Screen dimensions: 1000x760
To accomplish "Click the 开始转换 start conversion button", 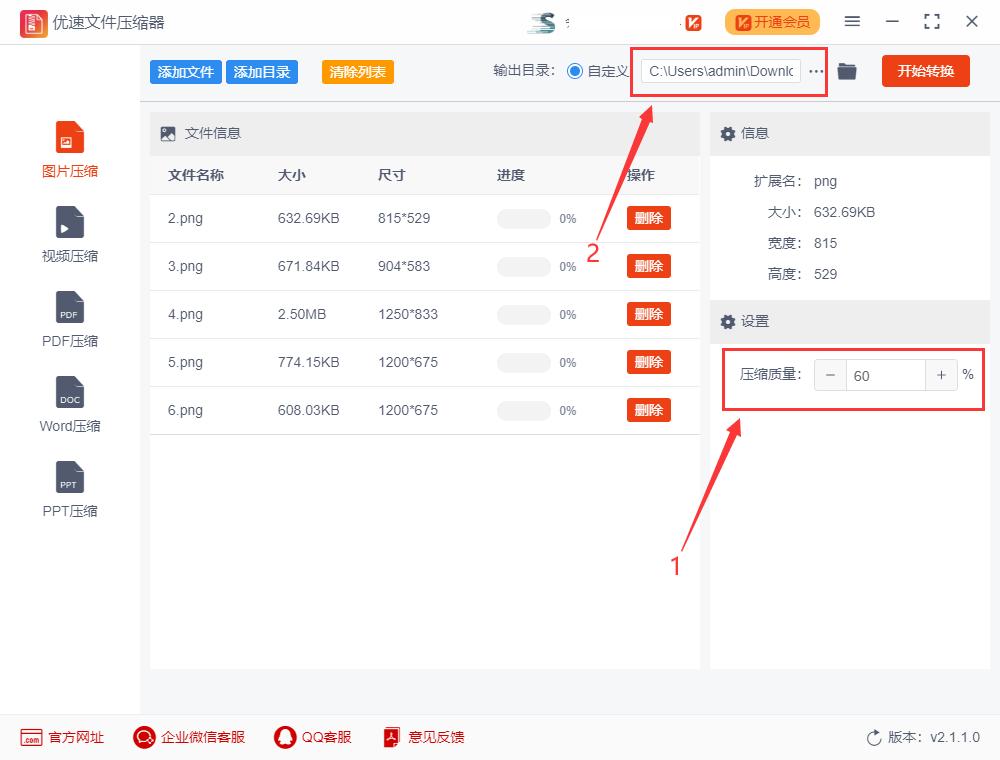I will click(925, 71).
